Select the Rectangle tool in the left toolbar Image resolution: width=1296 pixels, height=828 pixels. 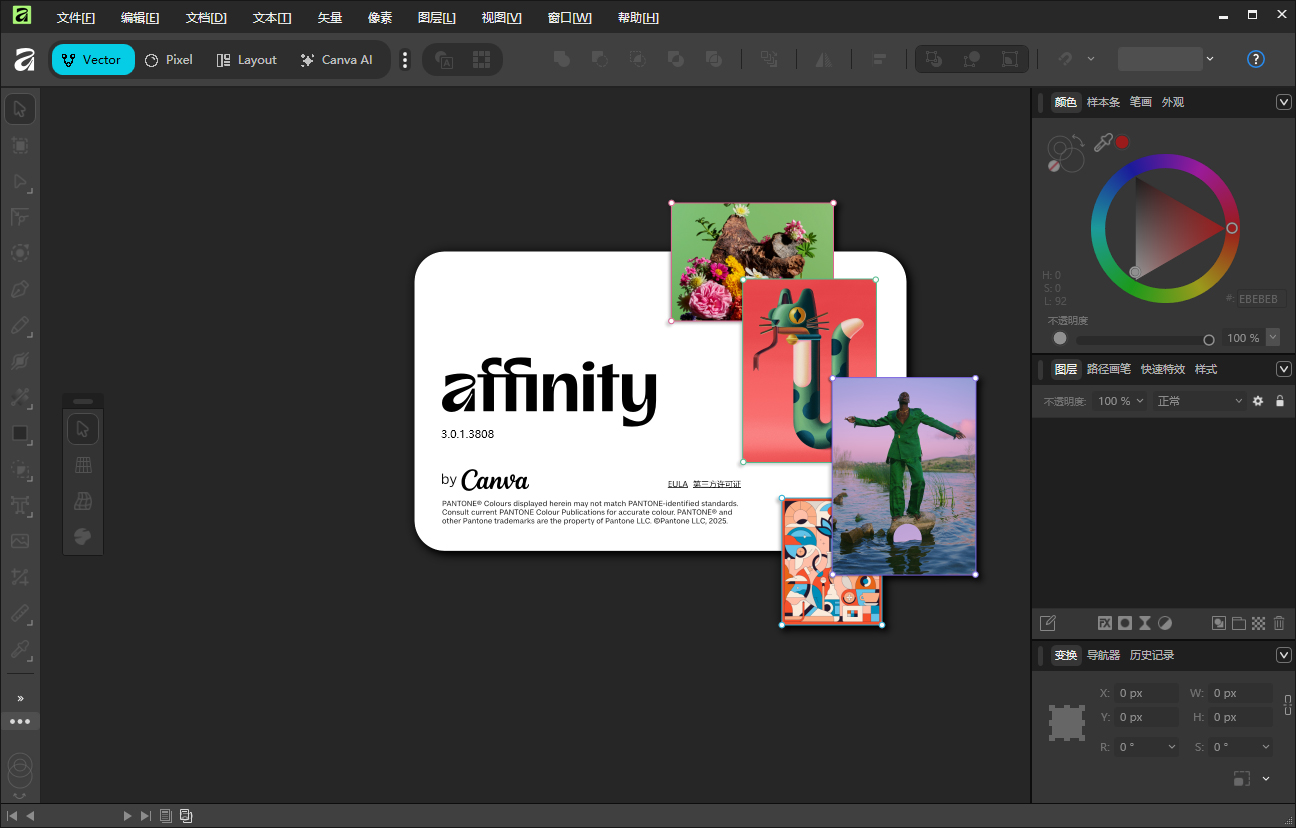click(x=20, y=434)
